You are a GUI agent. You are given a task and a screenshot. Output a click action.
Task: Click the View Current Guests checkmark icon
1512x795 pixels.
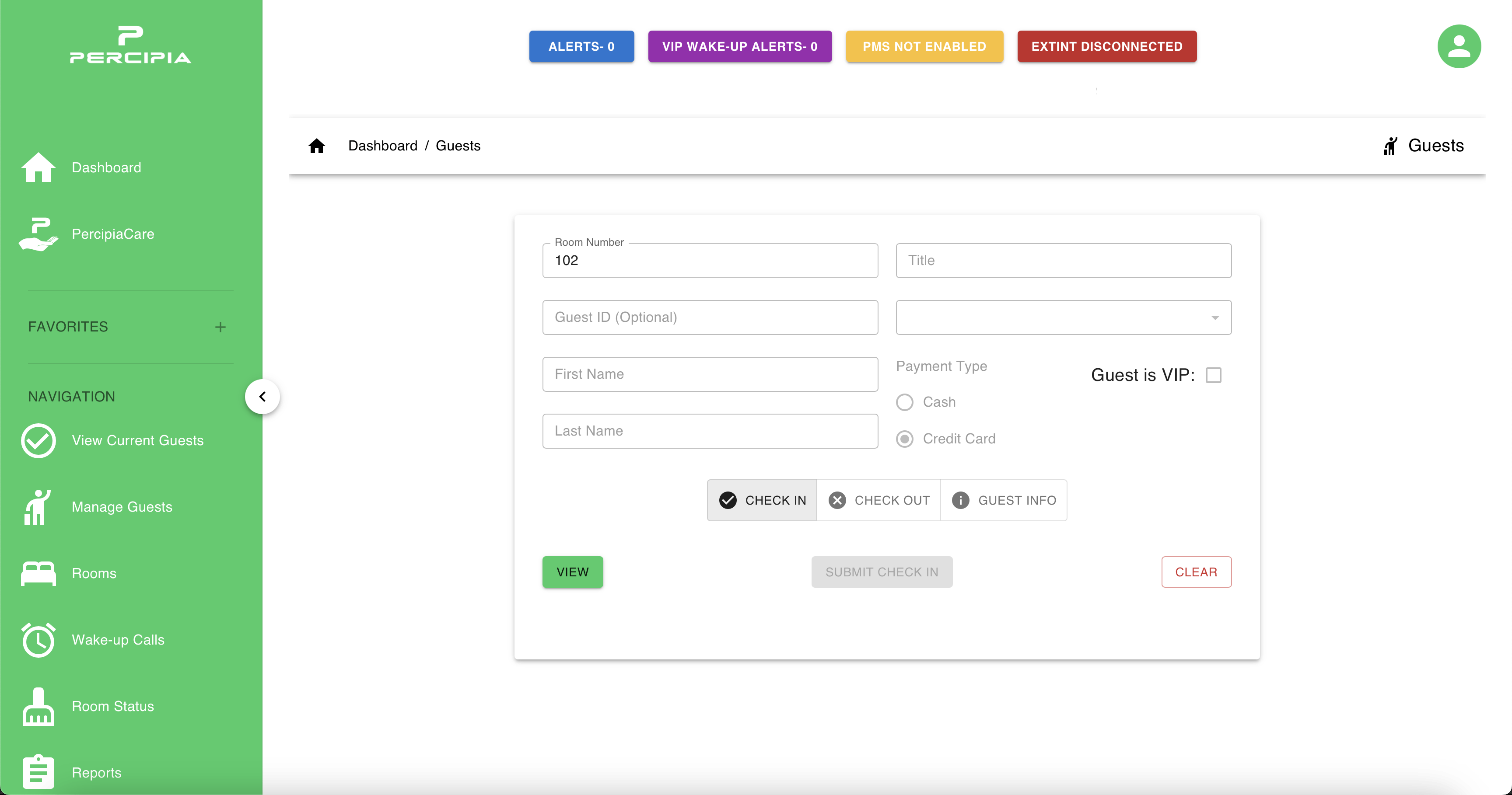tap(38, 441)
